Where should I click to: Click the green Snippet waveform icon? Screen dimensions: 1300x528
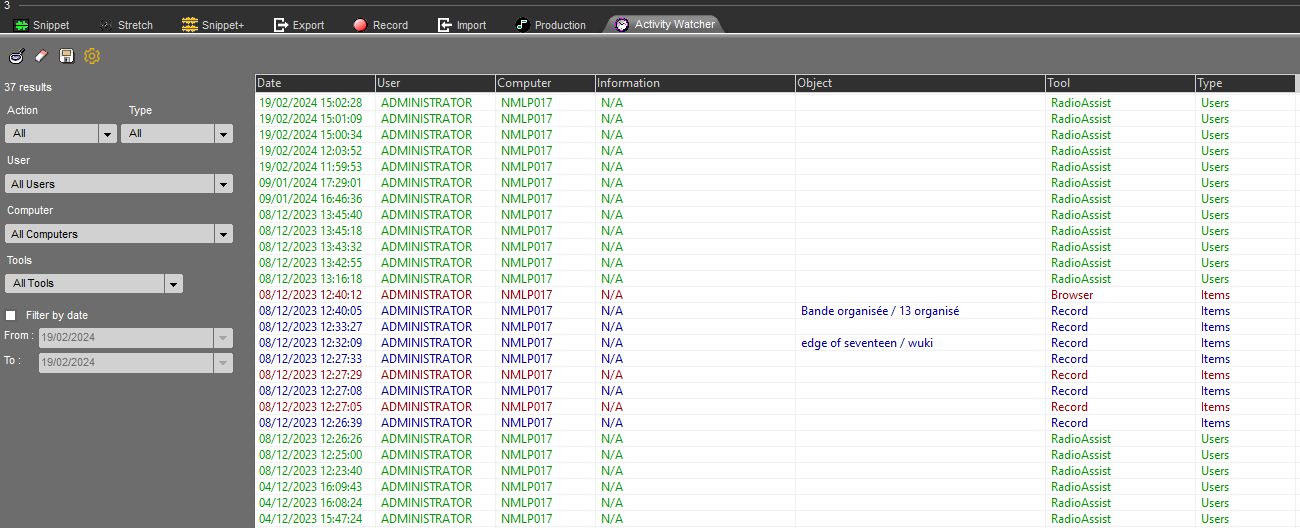[21, 25]
